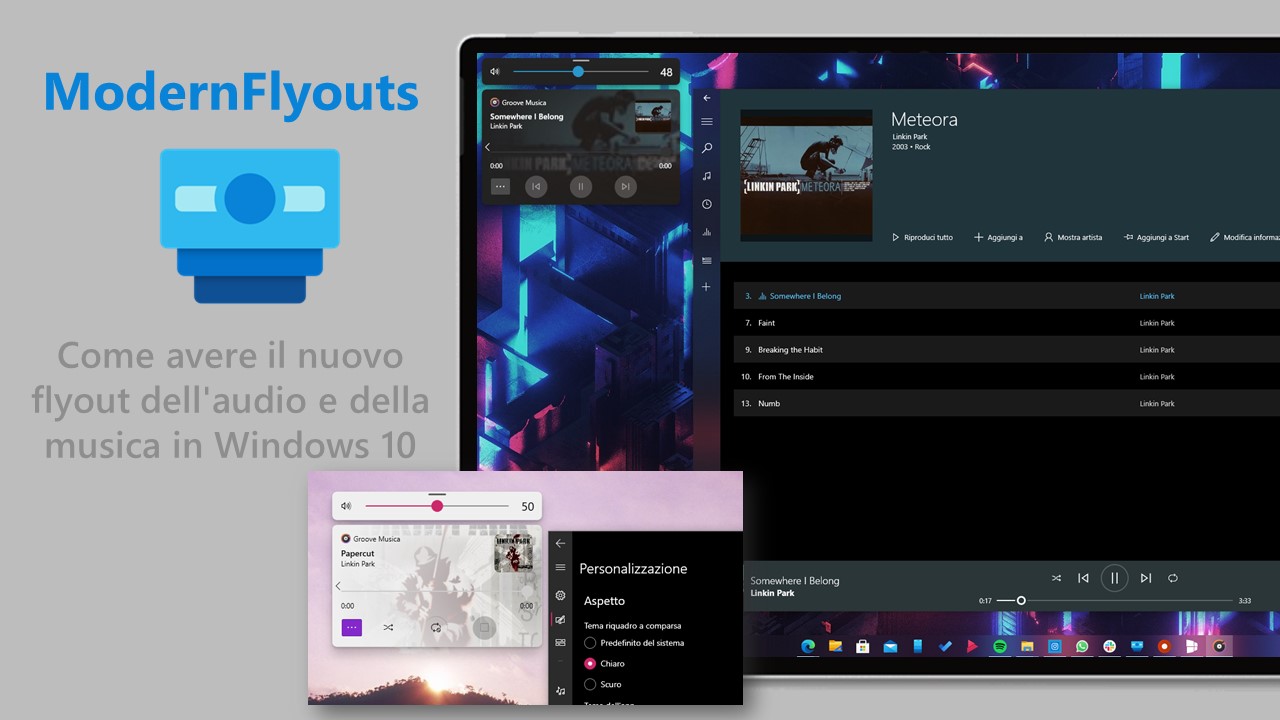
Task: Click Aggiungi a button
Action: tap(999, 238)
